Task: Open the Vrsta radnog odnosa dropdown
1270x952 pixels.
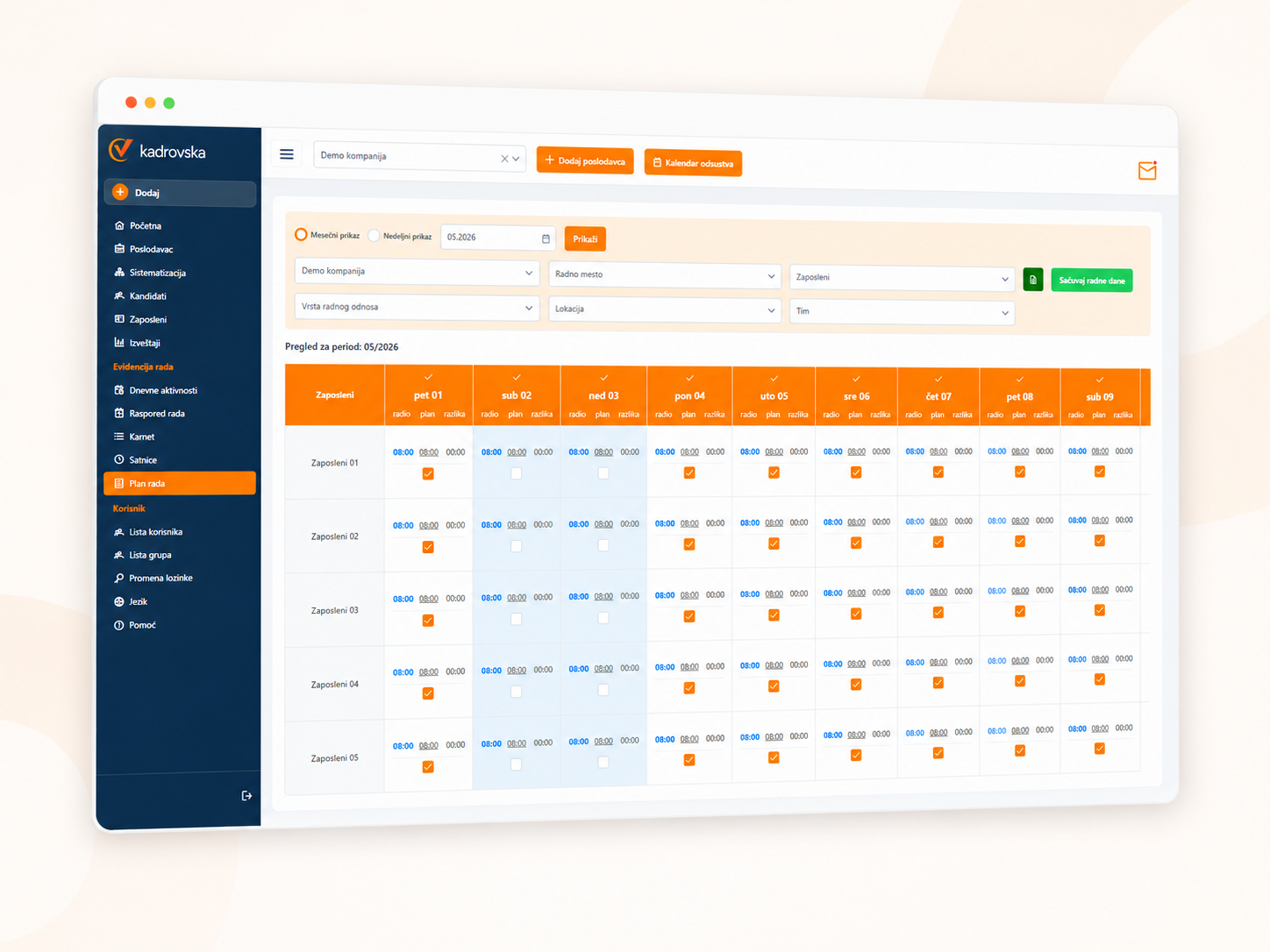Action: (x=417, y=308)
